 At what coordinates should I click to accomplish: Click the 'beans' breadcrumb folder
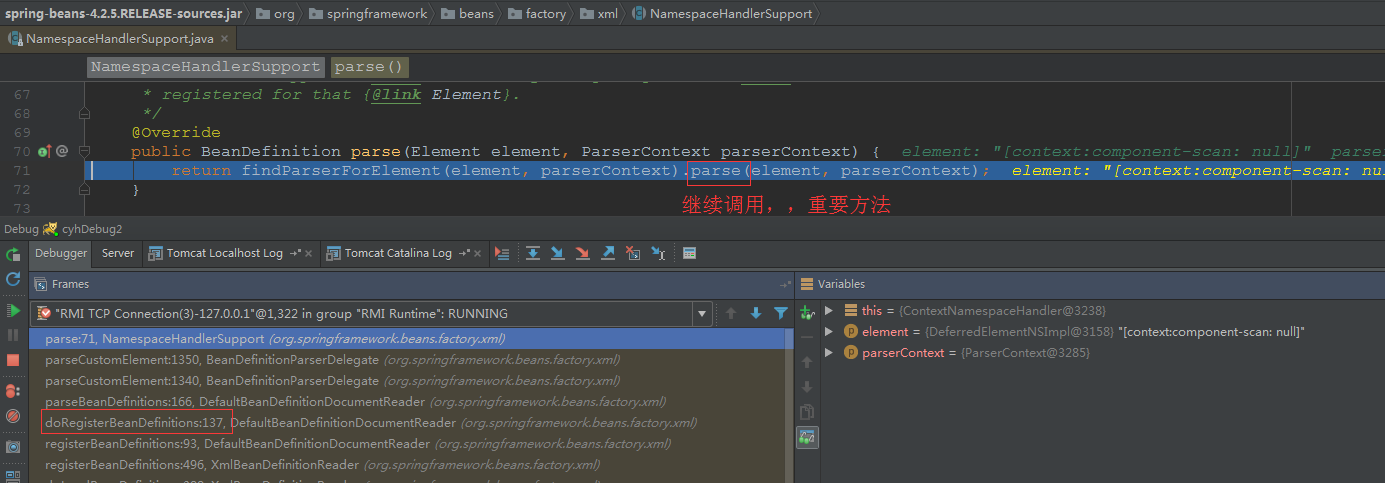pos(468,14)
